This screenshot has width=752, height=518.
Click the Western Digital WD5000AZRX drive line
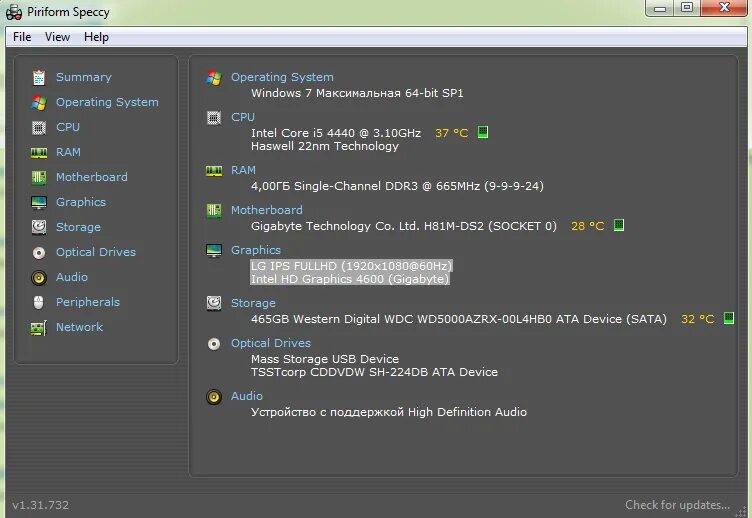(x=459, y=319)
